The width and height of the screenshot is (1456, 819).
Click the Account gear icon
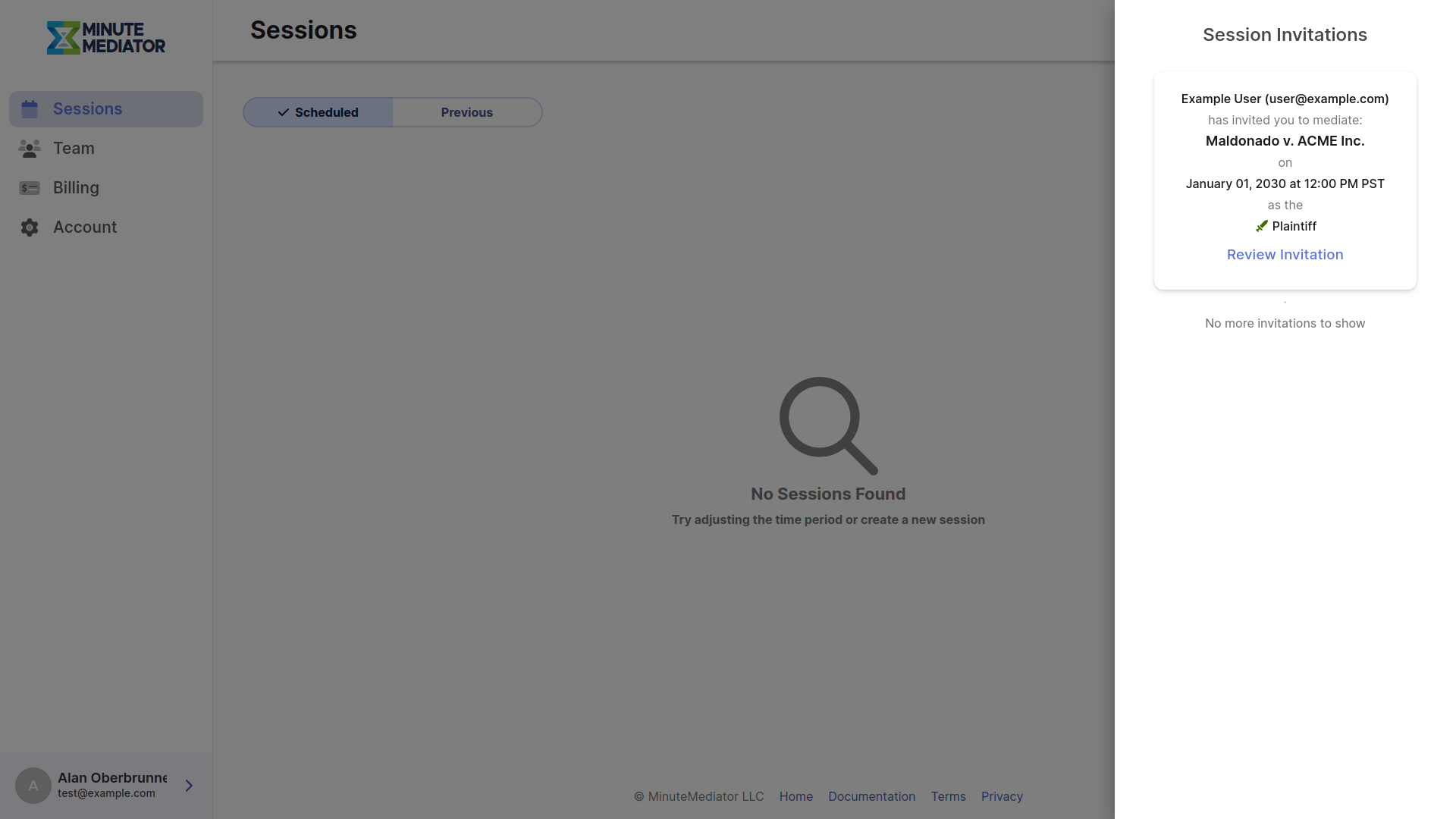point(30,227)
